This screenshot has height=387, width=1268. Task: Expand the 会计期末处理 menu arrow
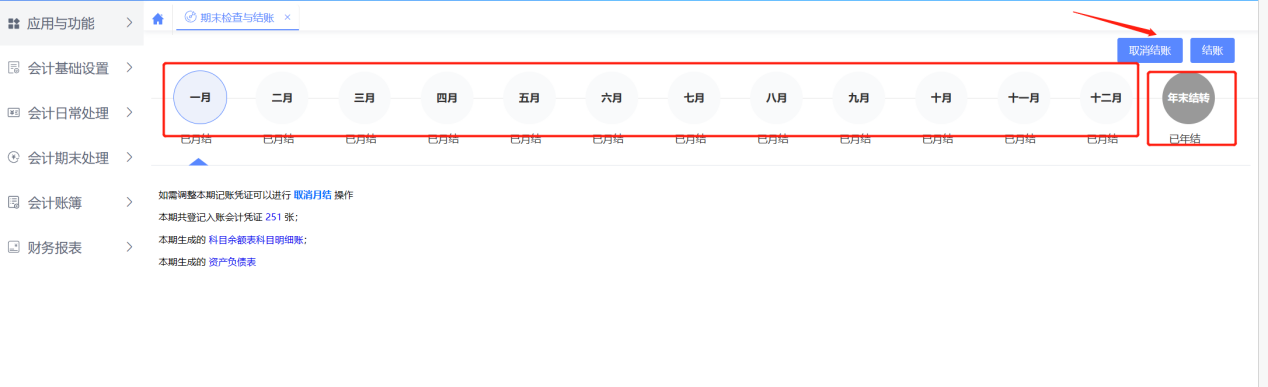pyautogui.click(x=130, y=158)
